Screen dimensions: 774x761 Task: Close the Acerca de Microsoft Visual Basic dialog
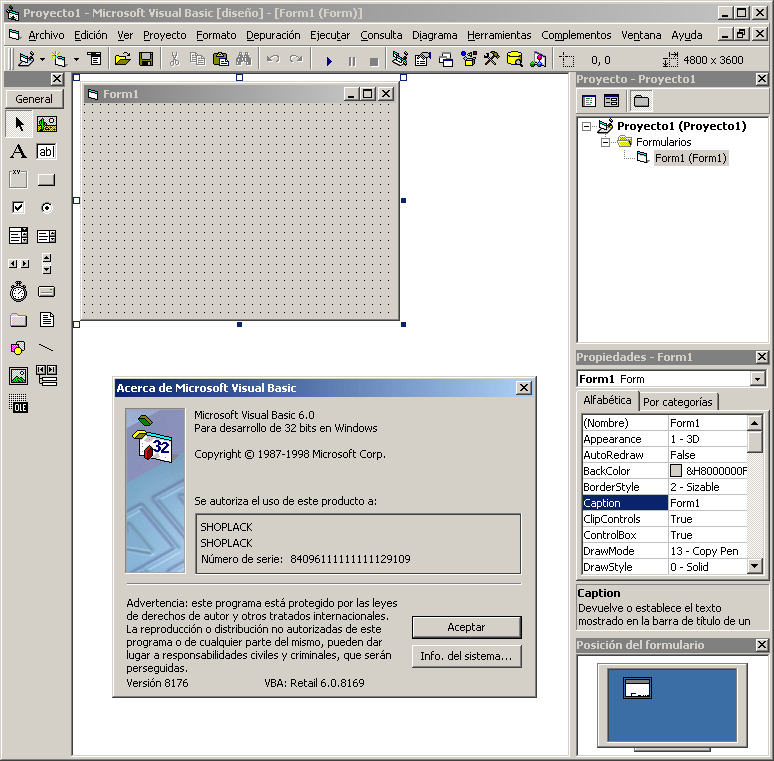point(524,388)
